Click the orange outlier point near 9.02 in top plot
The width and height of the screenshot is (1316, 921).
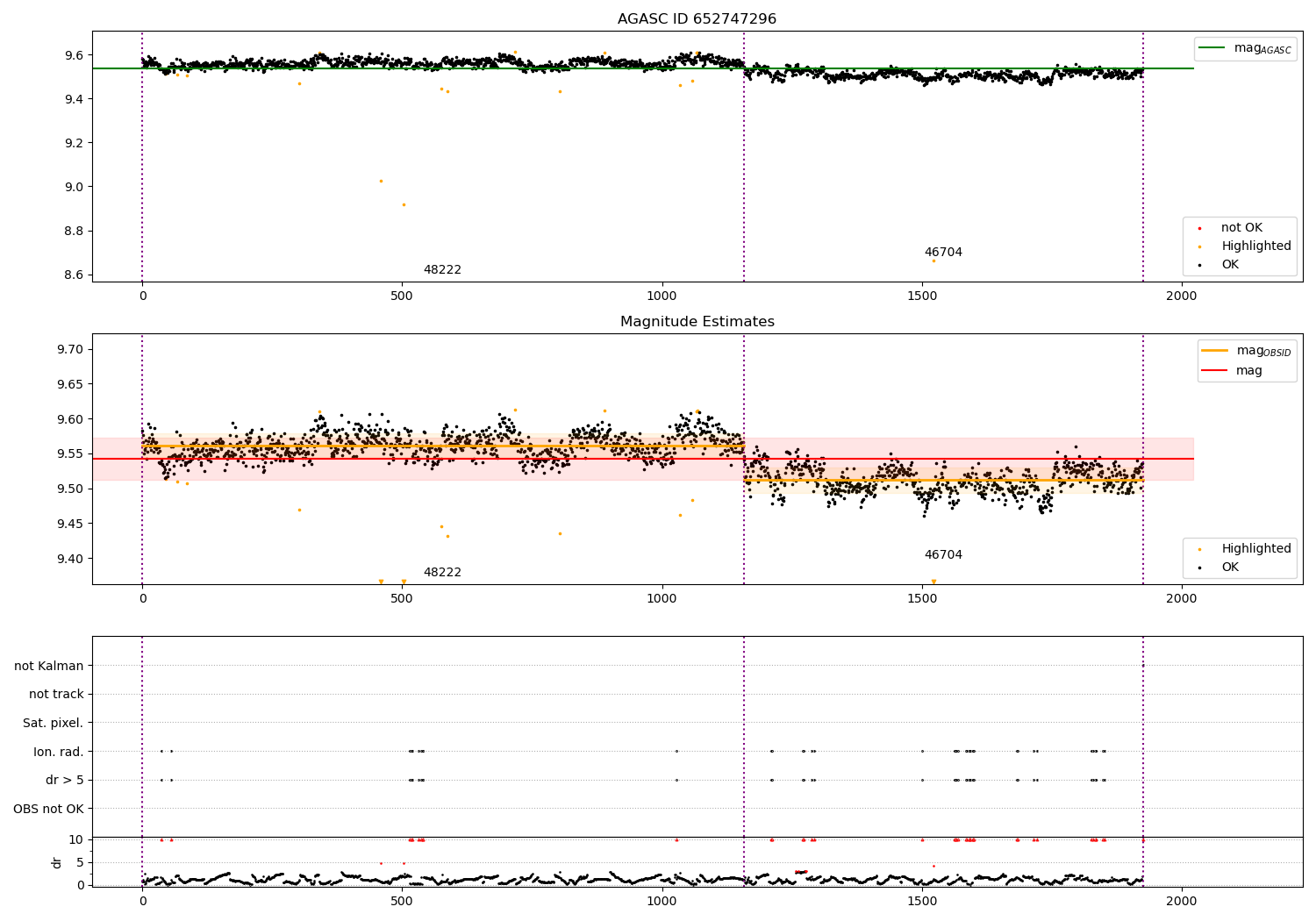pyautogui.click(x=381, y=181)
